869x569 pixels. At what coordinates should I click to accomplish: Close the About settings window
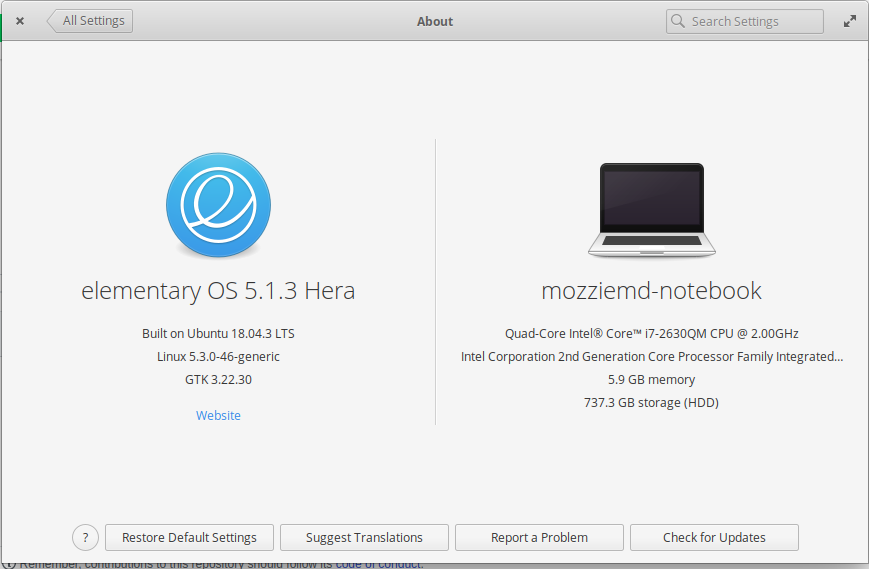tap(20, 21)
